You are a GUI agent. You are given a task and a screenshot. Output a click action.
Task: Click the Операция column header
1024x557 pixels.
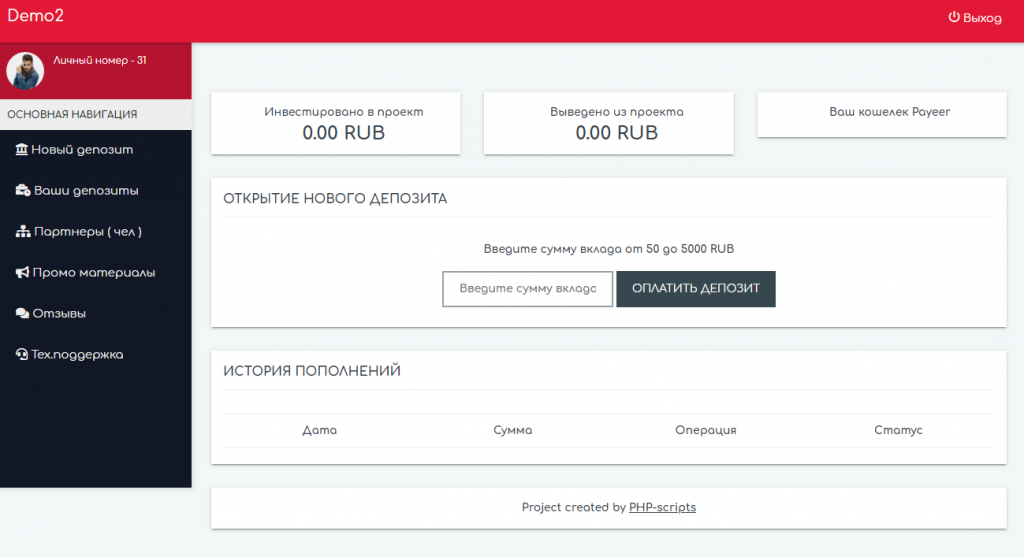coord(705,430)
